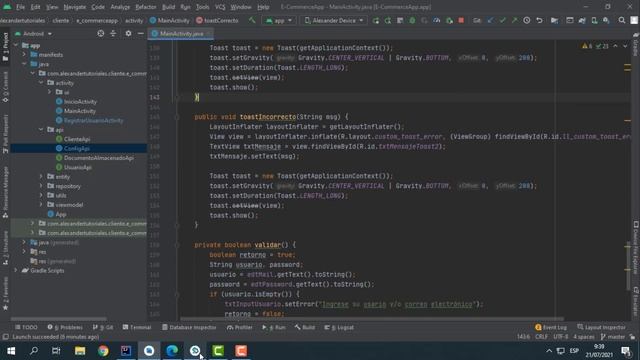
Task: Open the Project Structure folder icon
Action: [554, 20]
